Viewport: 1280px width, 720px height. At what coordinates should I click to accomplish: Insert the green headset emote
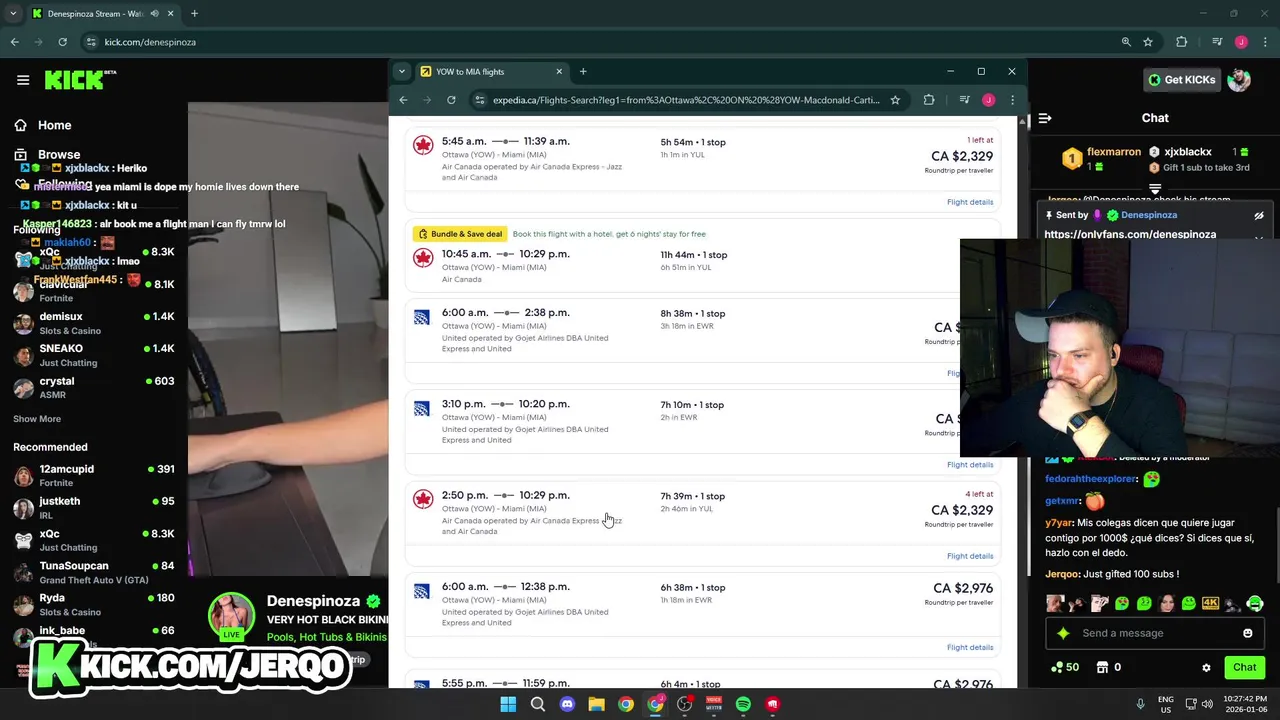[x=1255, y=603]
